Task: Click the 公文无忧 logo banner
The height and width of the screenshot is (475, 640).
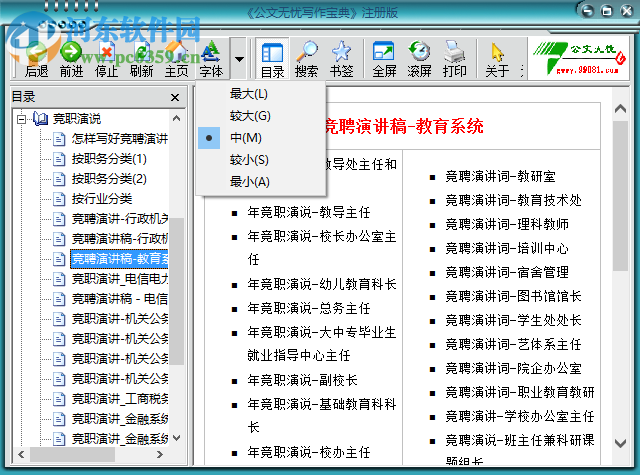Action: (579, 59)
